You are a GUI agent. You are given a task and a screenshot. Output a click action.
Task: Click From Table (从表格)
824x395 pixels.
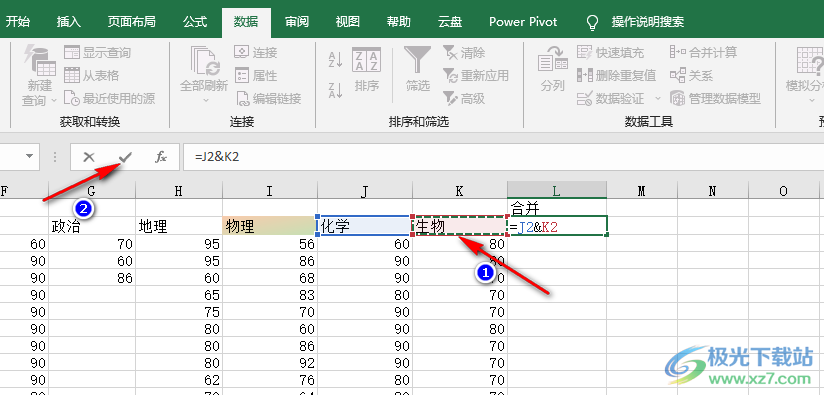tap(91, 76)
